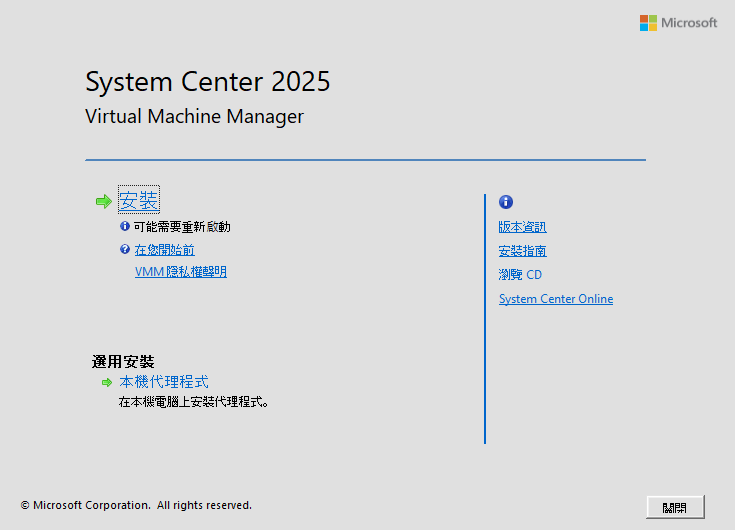Visit the System Center Online link
This screenshot has height=530, width=735.
pos(555,299)
